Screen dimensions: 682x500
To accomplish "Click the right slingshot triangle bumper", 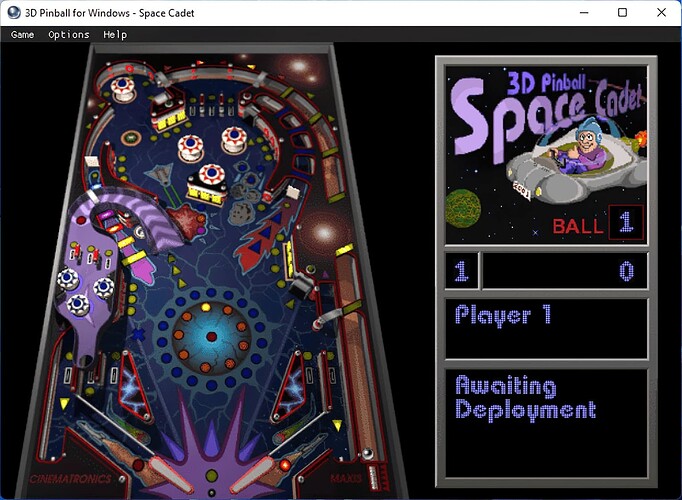I will tap(288, 386).
